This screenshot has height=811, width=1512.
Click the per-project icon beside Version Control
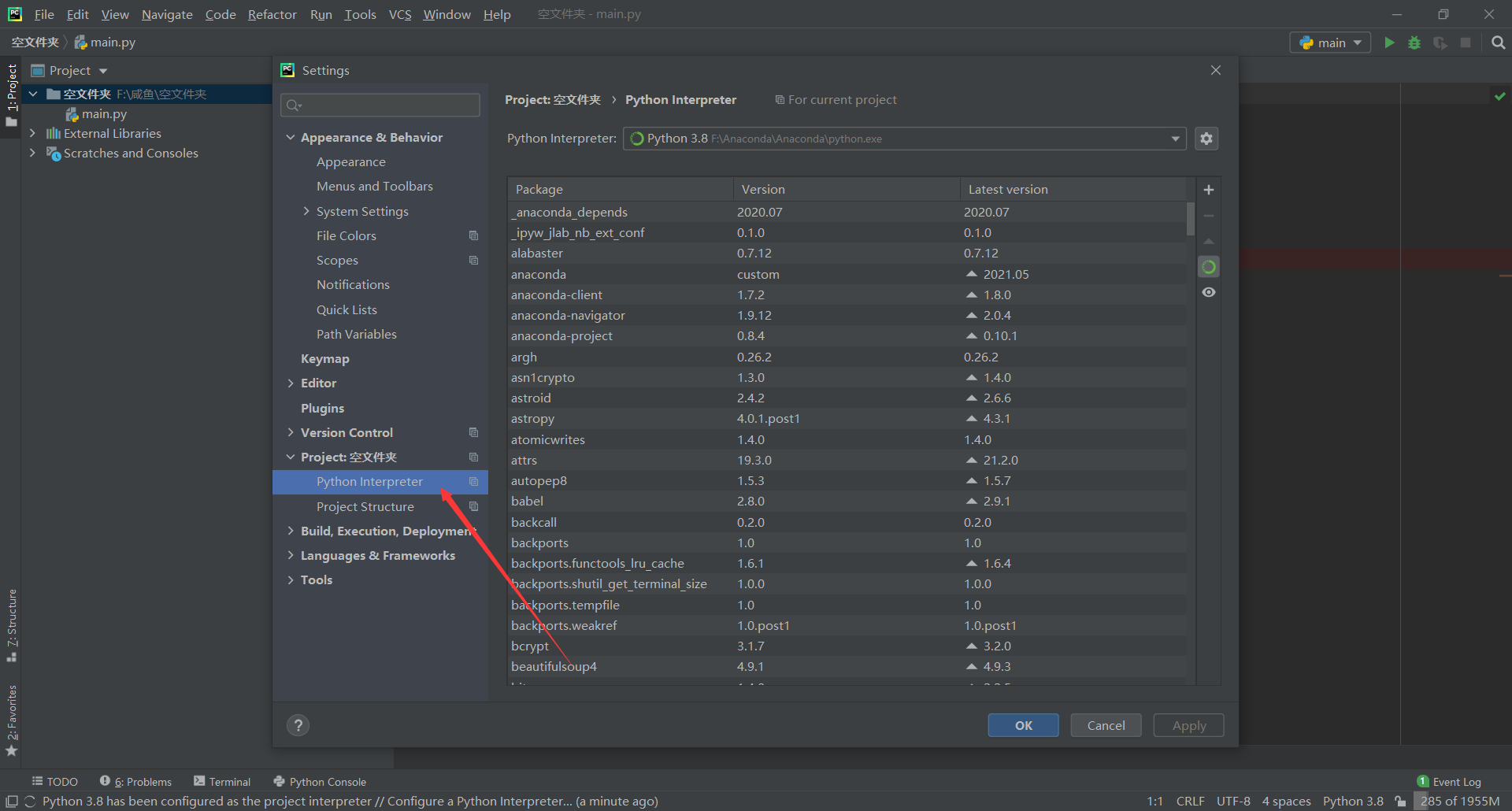473,432
